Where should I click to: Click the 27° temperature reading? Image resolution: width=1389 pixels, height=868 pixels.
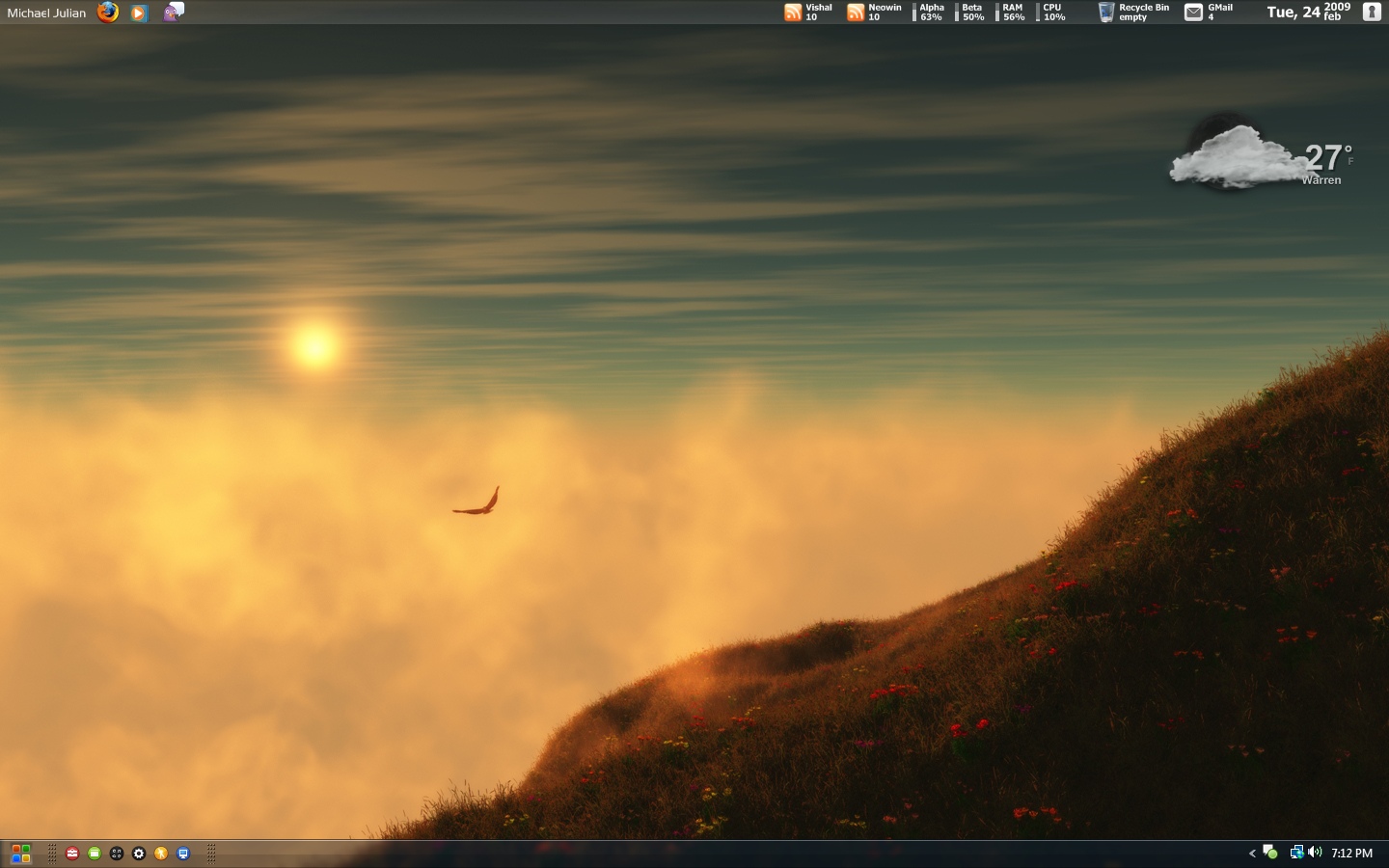pyautogui.click(x=1328, y=157)
